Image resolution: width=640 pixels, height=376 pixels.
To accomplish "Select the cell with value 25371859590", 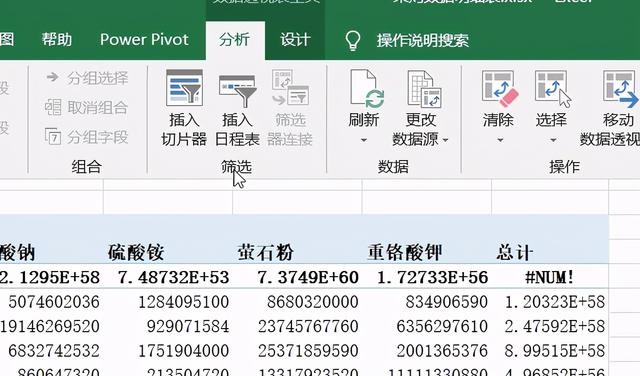I will (297, 351).
